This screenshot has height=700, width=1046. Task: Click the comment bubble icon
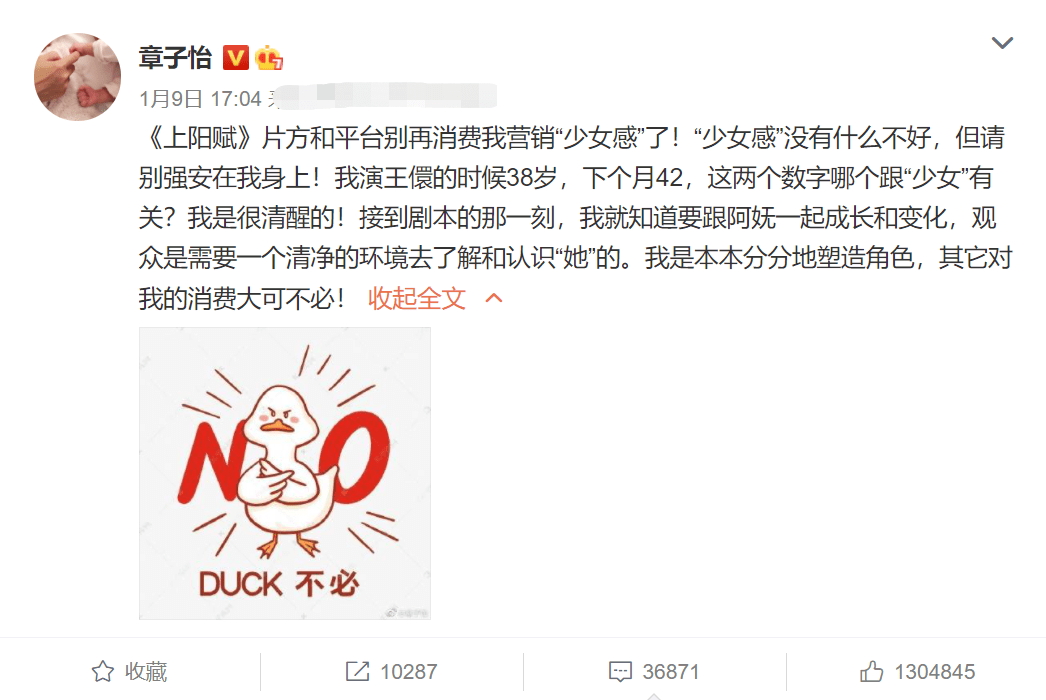coord(620,671)
